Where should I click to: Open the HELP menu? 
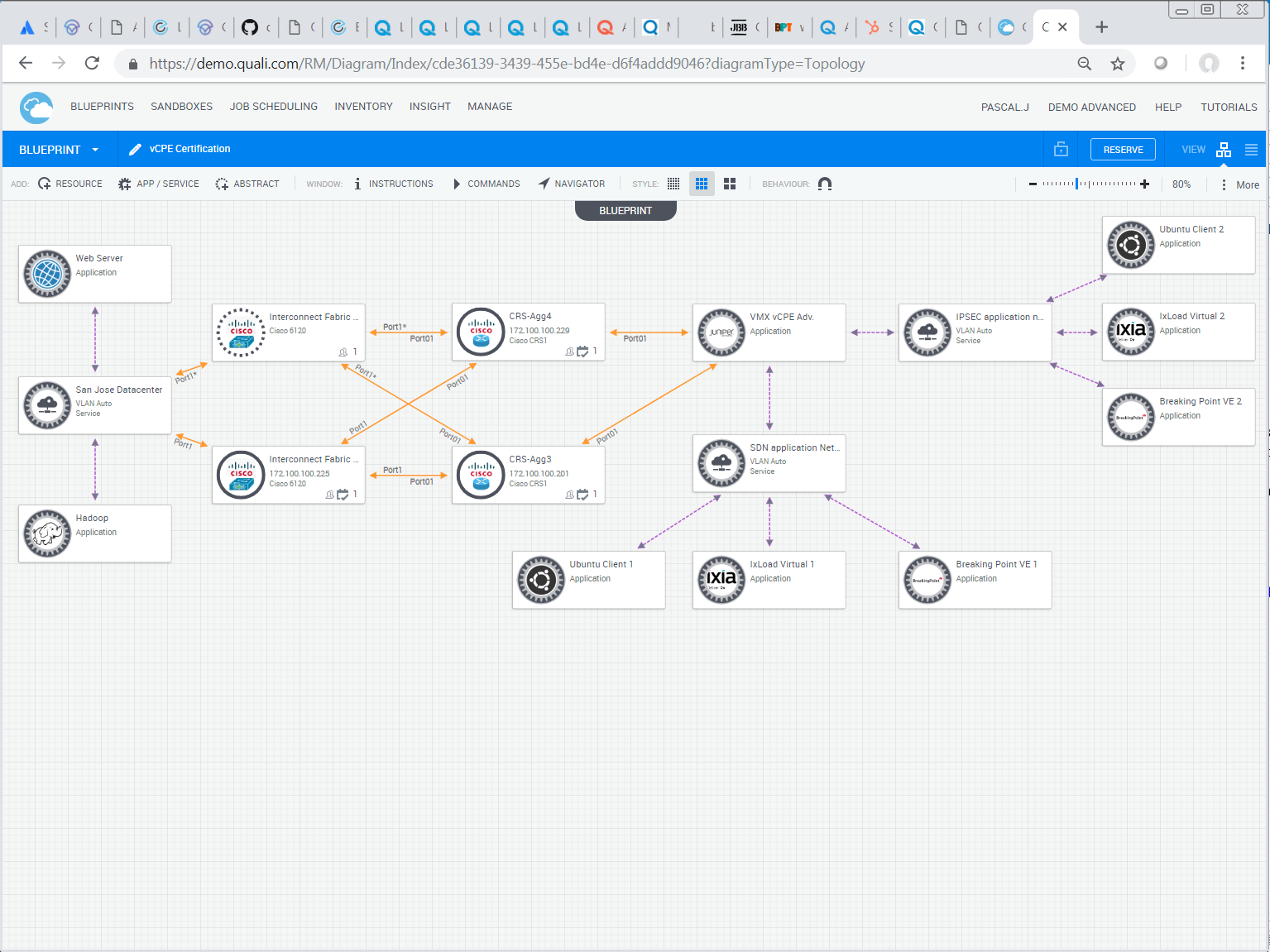(x=1168, y=108)
